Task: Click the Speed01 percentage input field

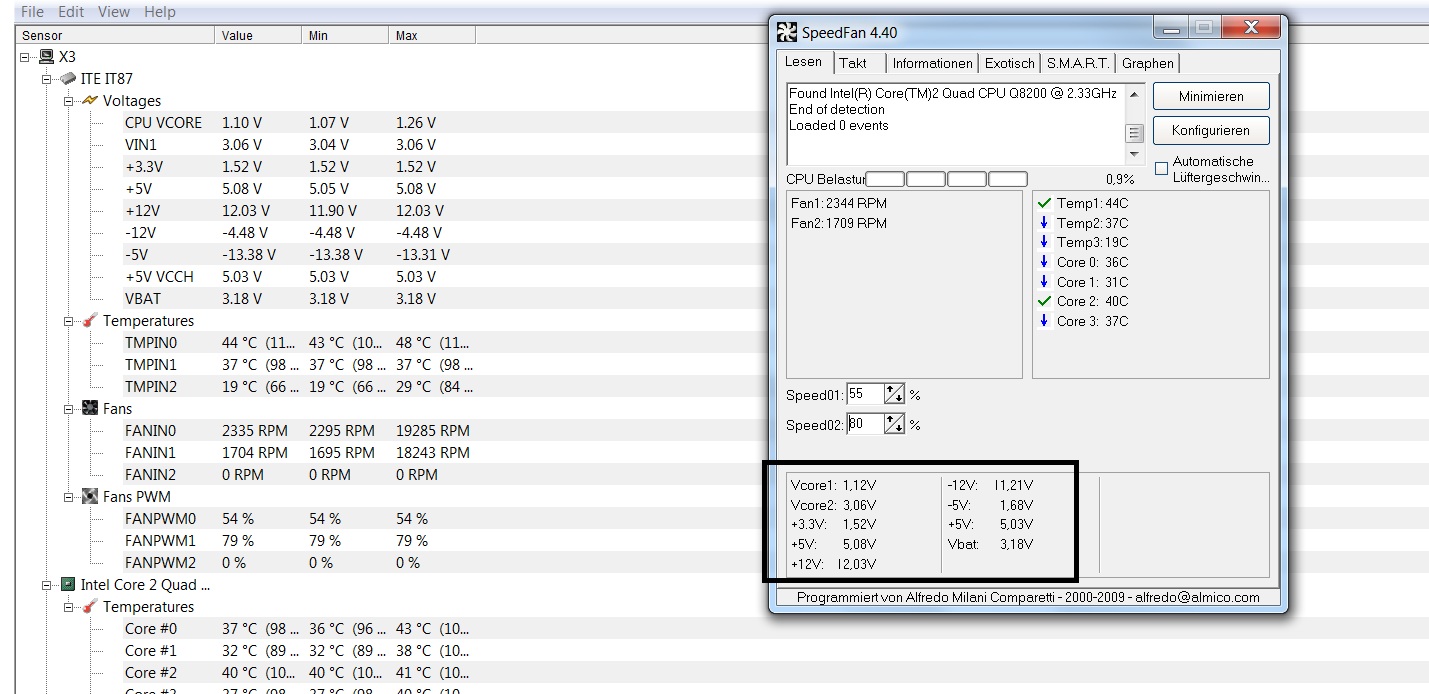Action: click(865, 395)
